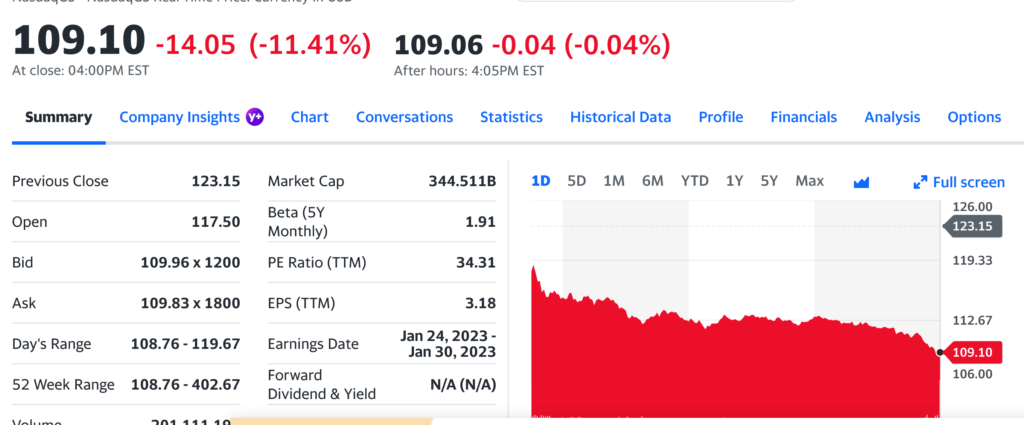Open the mountain chart type icon
The width and height of the screenshot is (1024, 425).
[862, 182]
